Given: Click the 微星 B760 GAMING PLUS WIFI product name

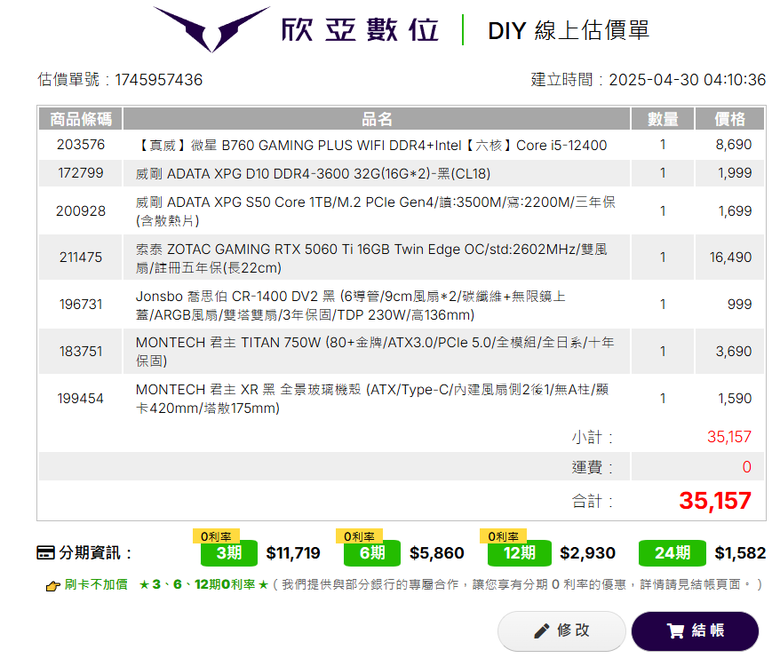Looking at the screenshot, I should pyautogui.click(x=371, y=145).
